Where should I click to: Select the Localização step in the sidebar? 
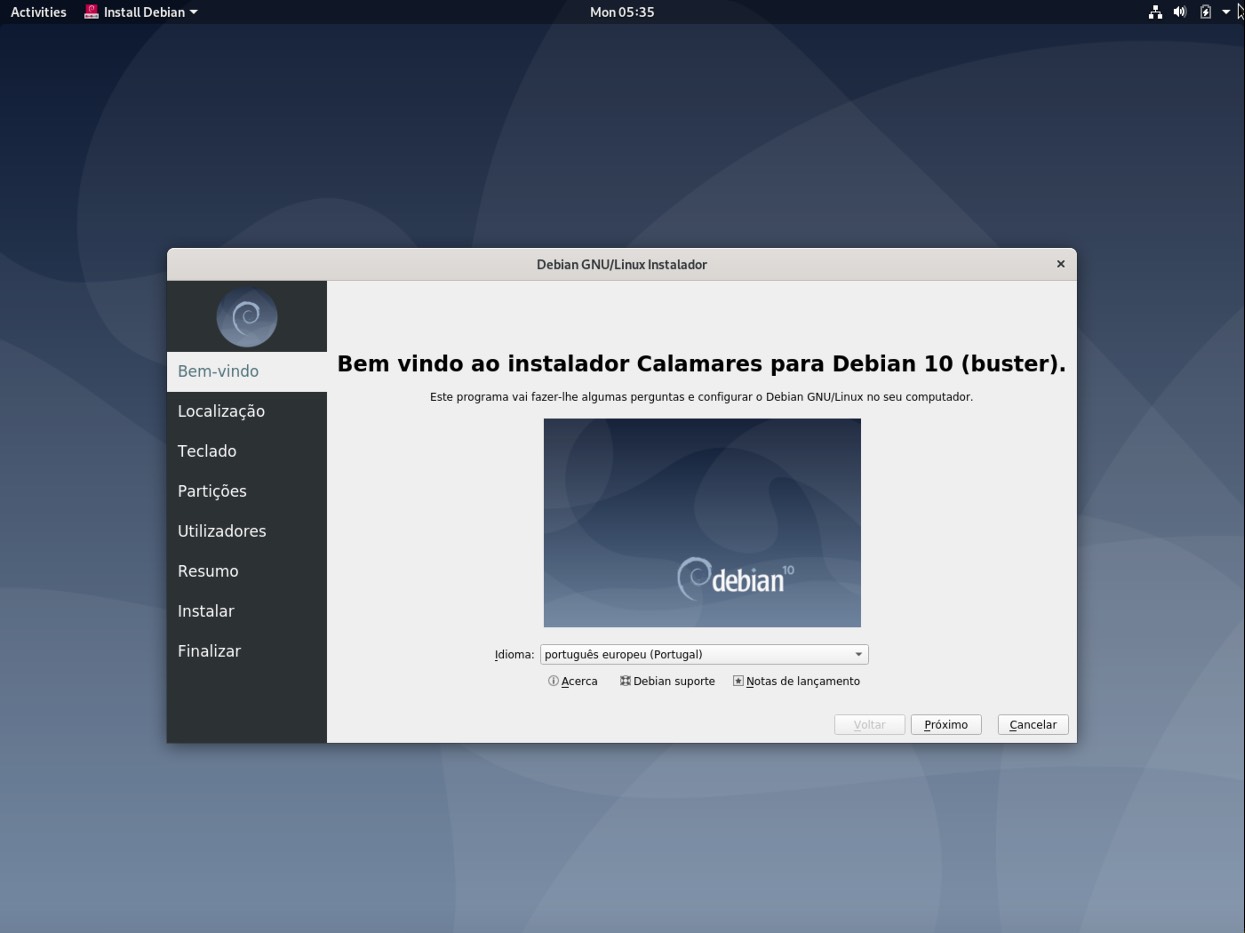click(x=220, y=411)
